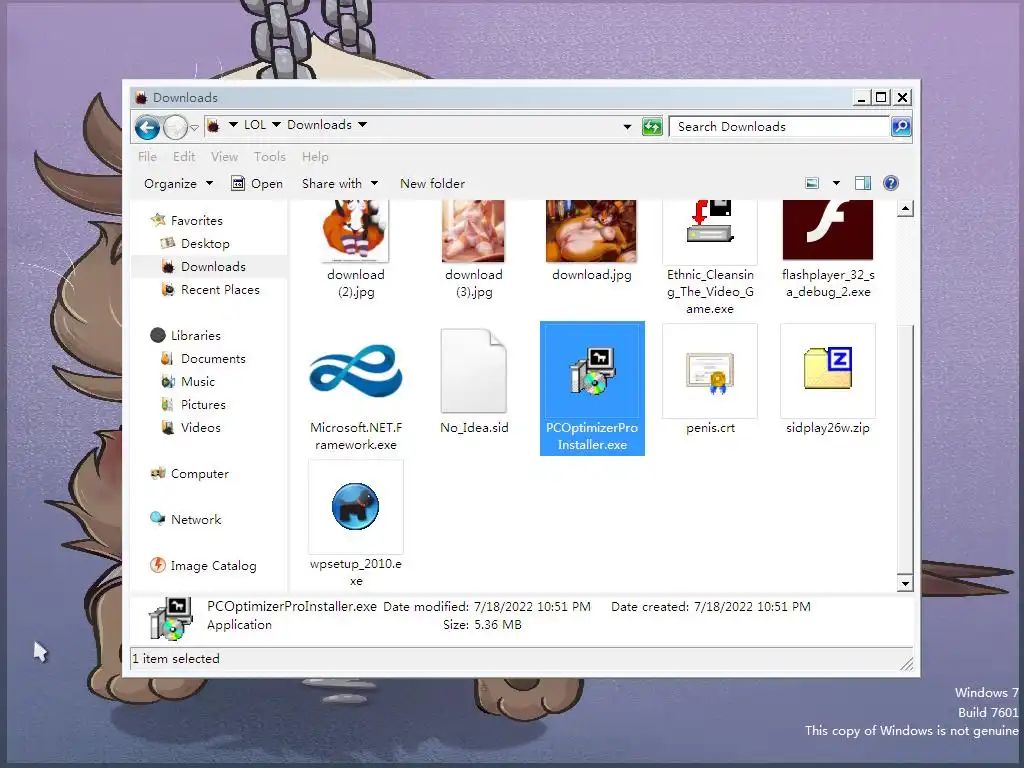Select the download.jpg thumbnail
This screenshot has width=1024, height=768.
coord(592,230)
